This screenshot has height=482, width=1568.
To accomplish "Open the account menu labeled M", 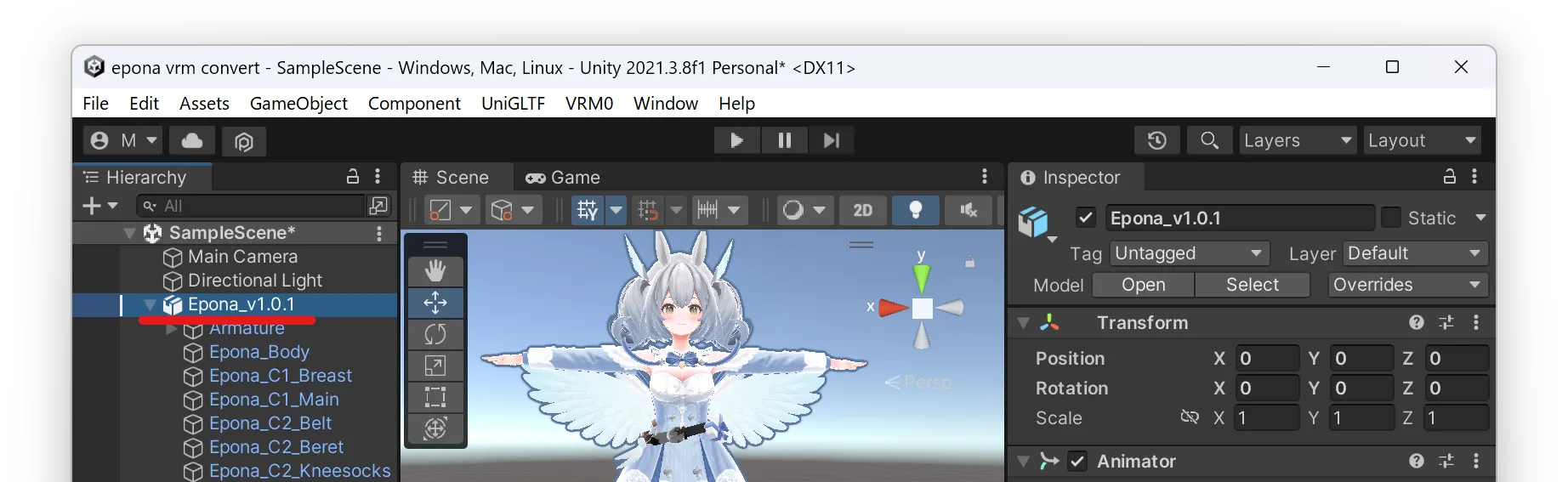I will (123, 140).
